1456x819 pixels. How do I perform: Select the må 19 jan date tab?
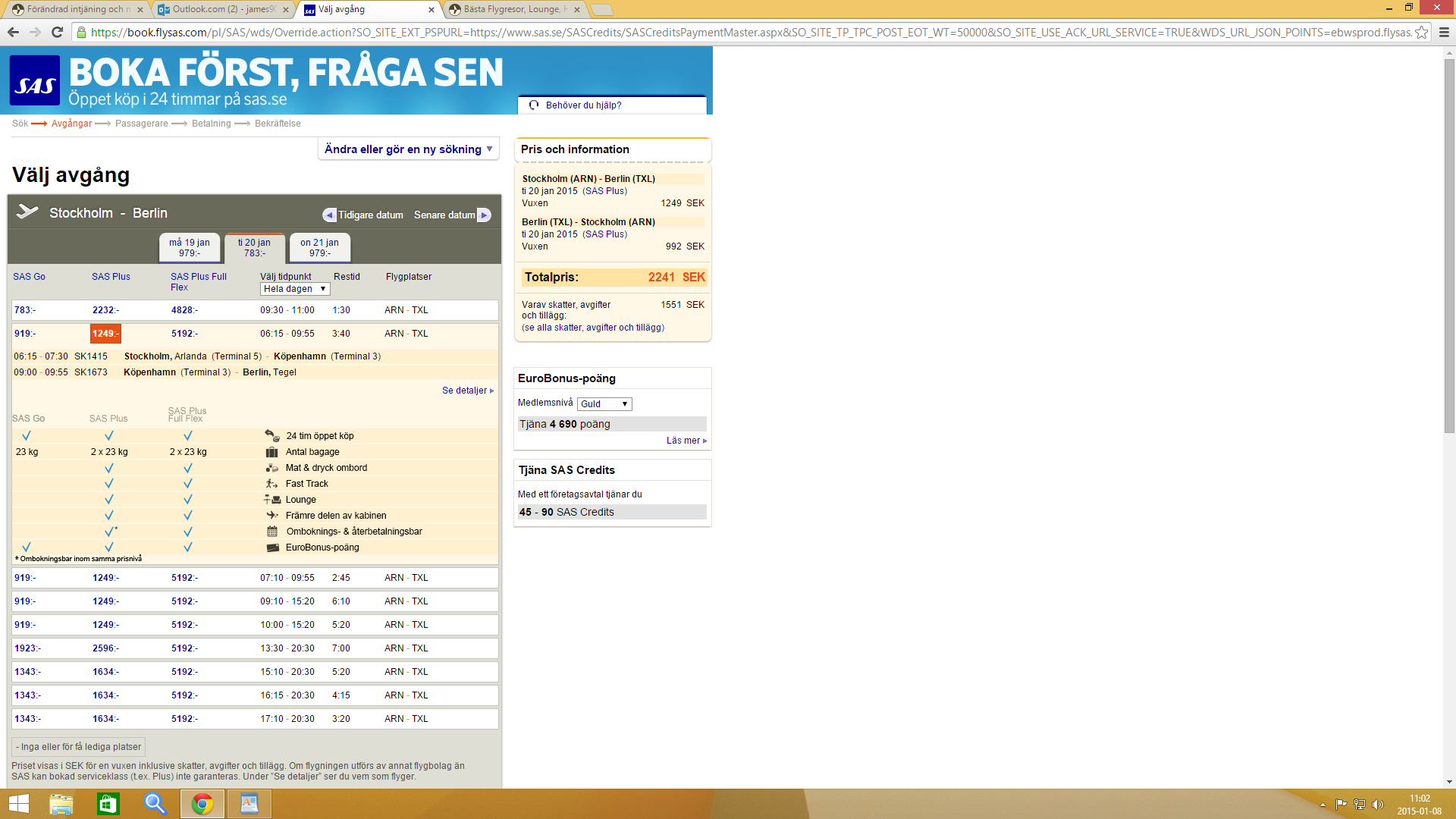190,248
